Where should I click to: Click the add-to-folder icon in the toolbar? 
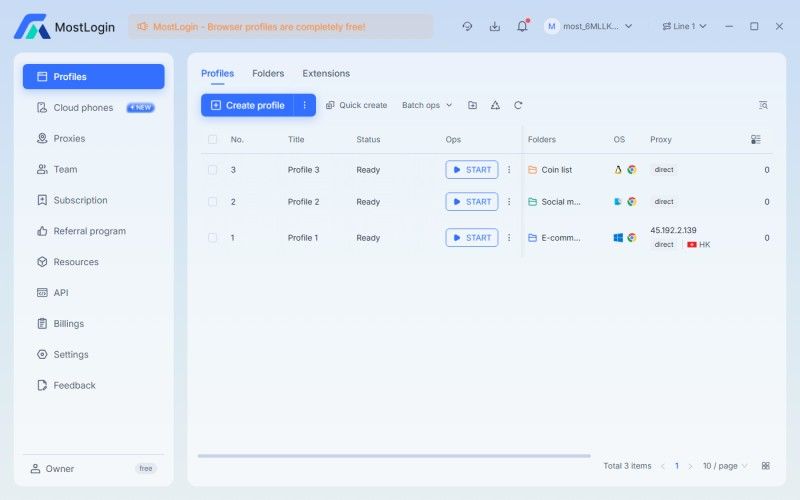coord(472,105)
